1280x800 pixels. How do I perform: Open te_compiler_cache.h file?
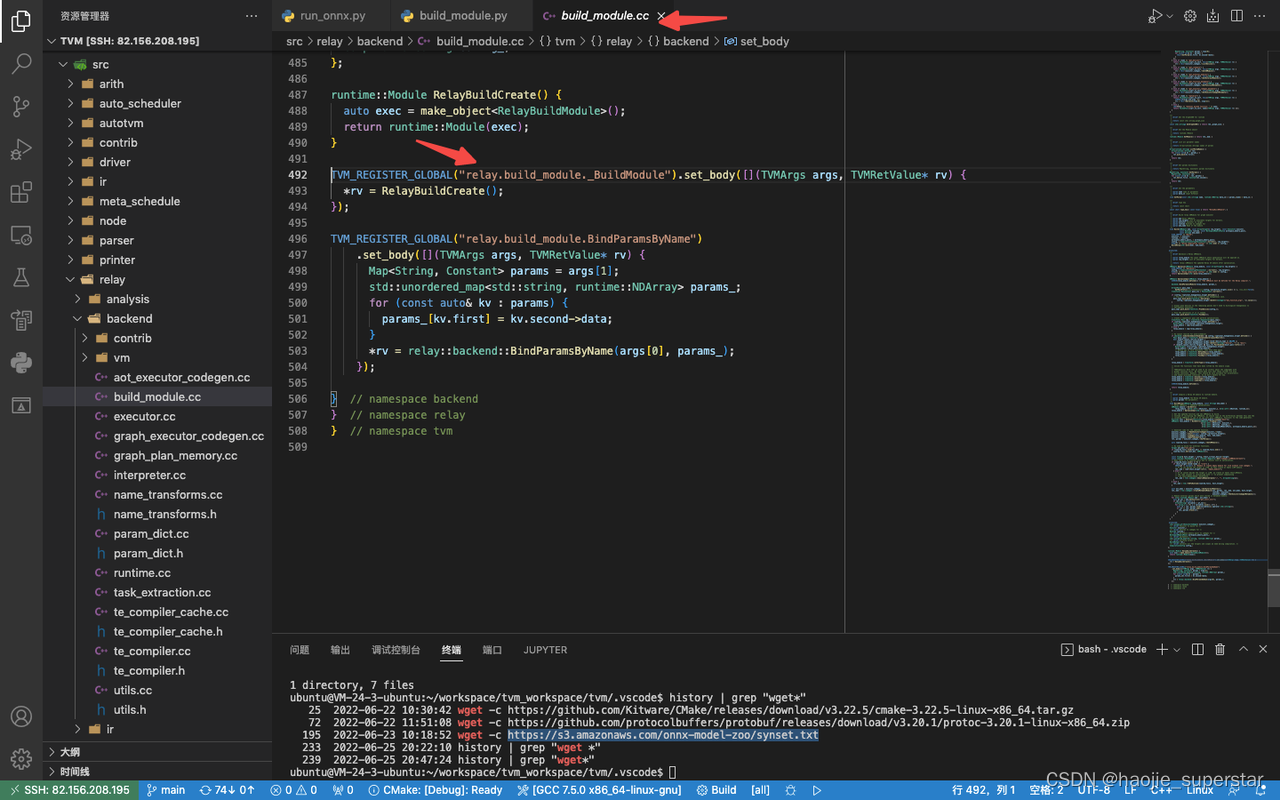[157, 631]
